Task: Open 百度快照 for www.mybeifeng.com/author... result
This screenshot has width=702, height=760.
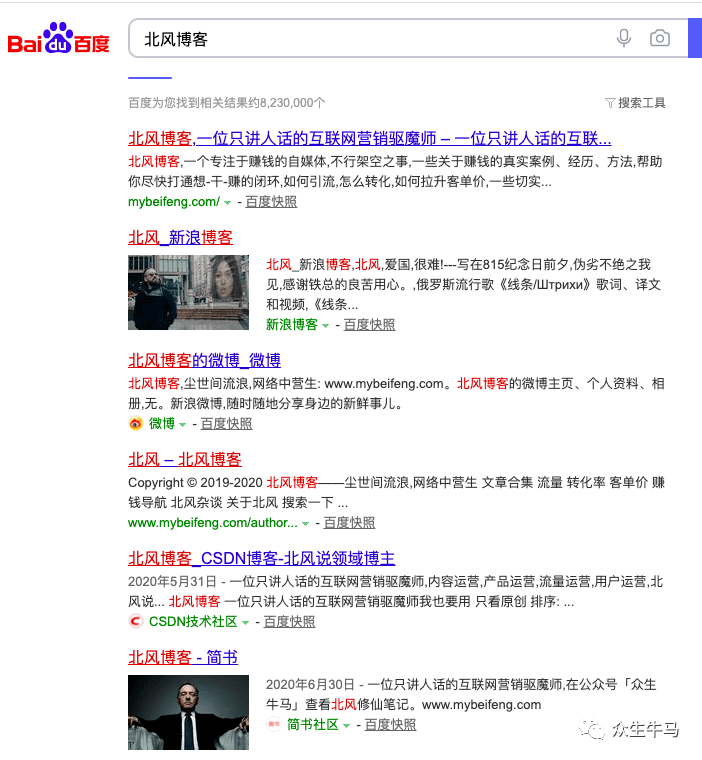Action: pyautogui.click(x=349, y=522)
